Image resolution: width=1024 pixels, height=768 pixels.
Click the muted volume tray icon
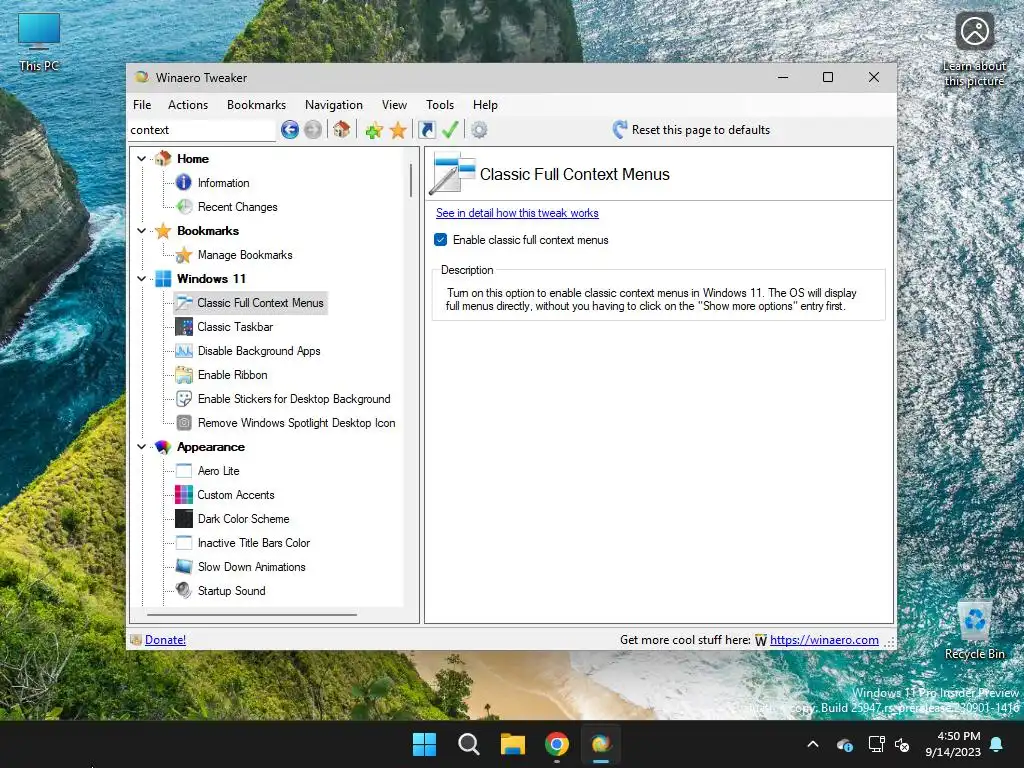point(902,744)
